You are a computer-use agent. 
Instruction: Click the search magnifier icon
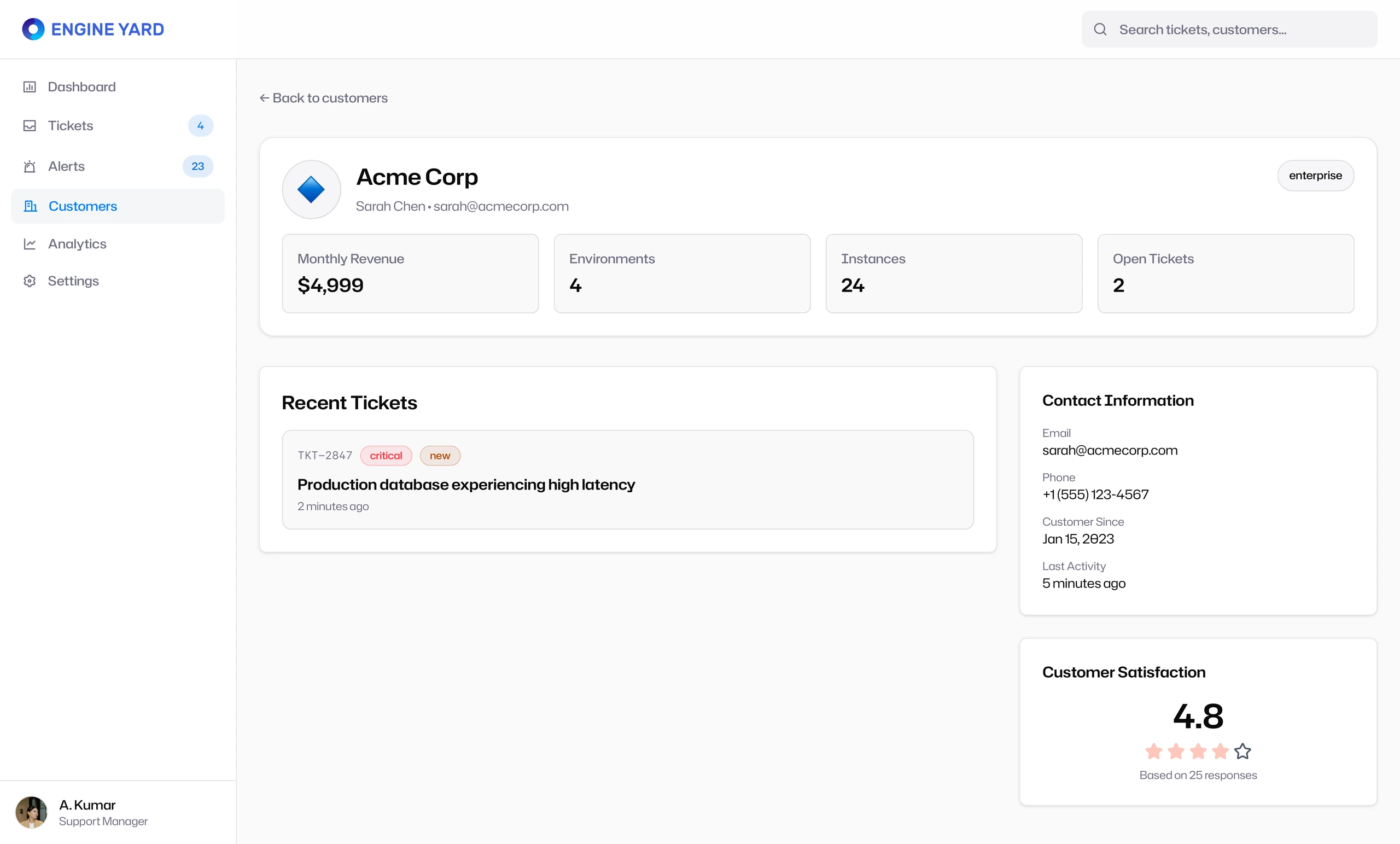coord(1100,29)
